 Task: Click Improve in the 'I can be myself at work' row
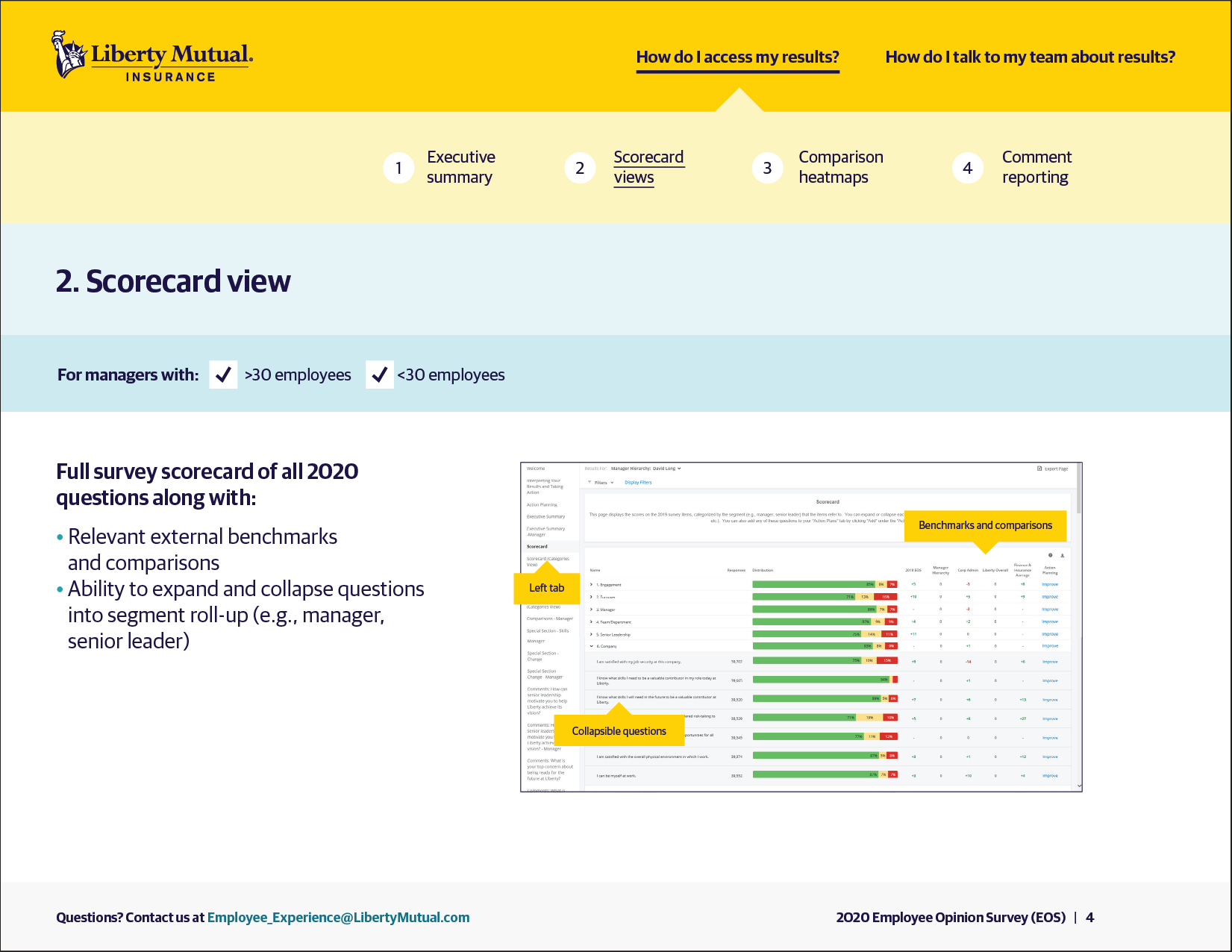click(x=1050, y=776)
